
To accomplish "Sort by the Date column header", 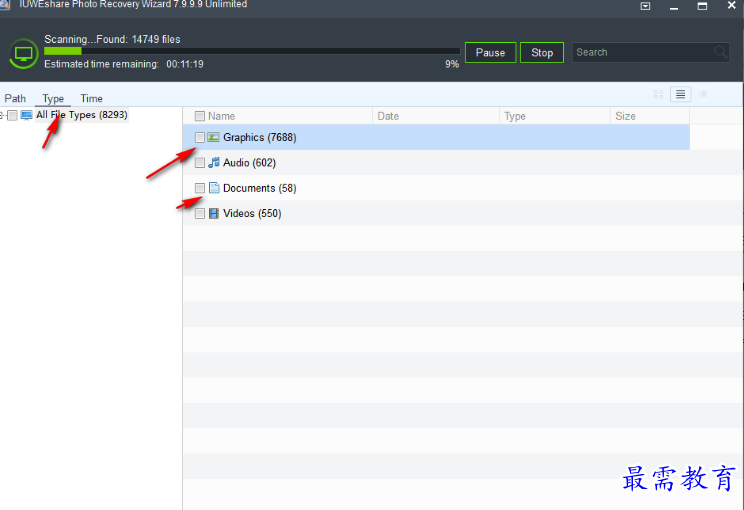I will [388, 116].
